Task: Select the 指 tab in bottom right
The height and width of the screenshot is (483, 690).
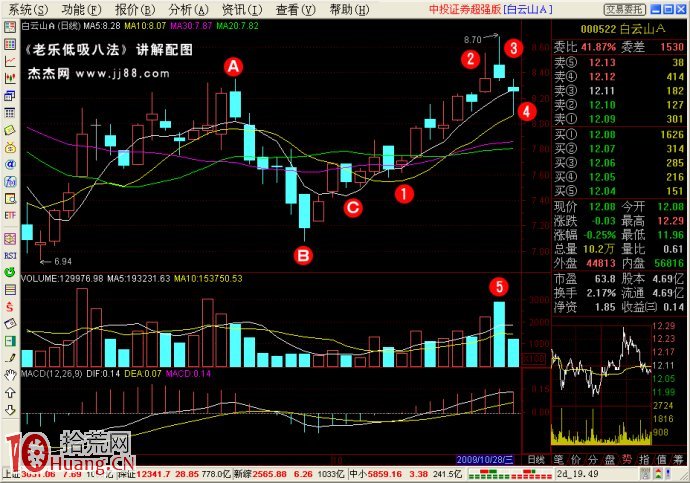Action: click(x=644, y=460)
